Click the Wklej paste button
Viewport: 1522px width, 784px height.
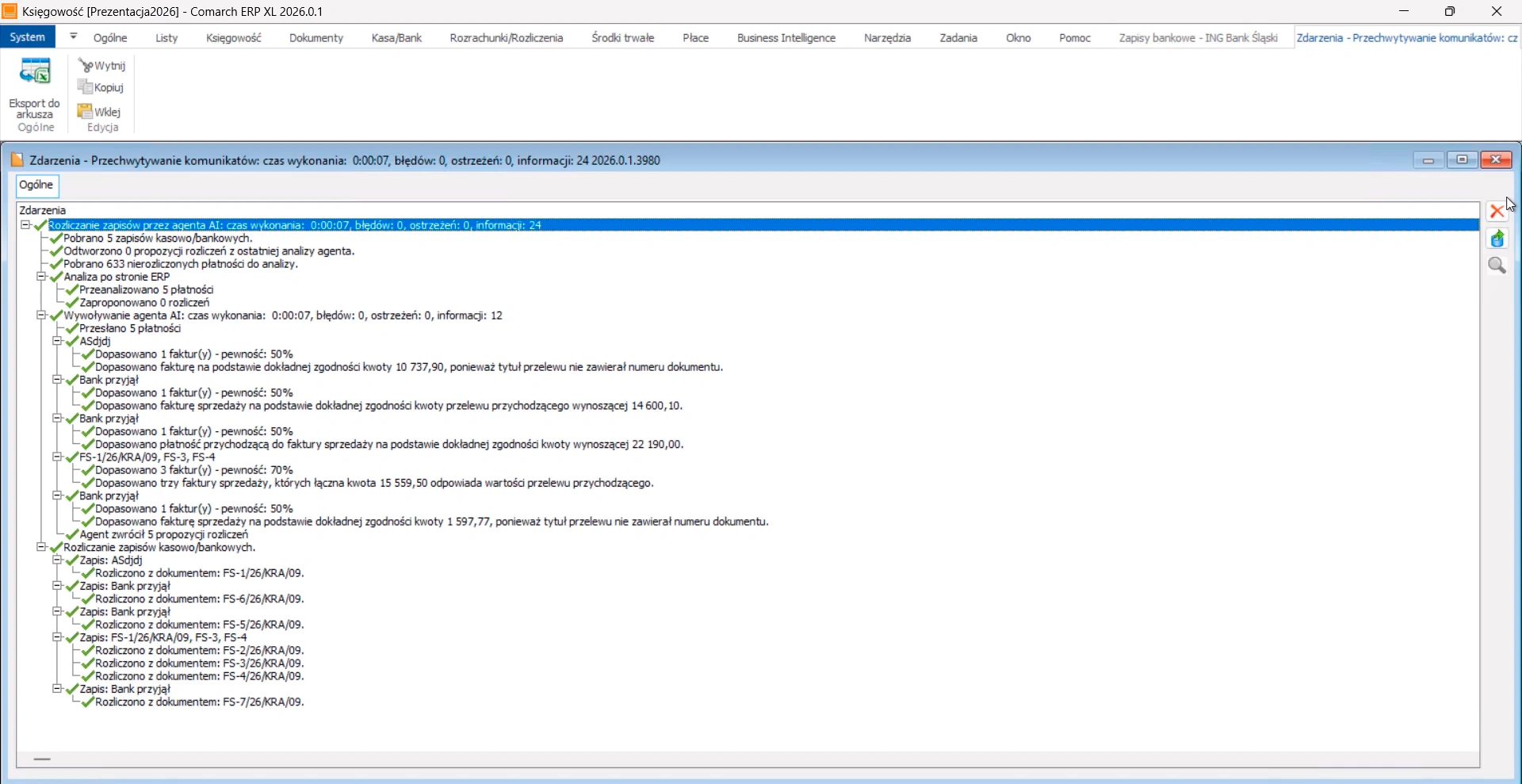pos(100,112)
